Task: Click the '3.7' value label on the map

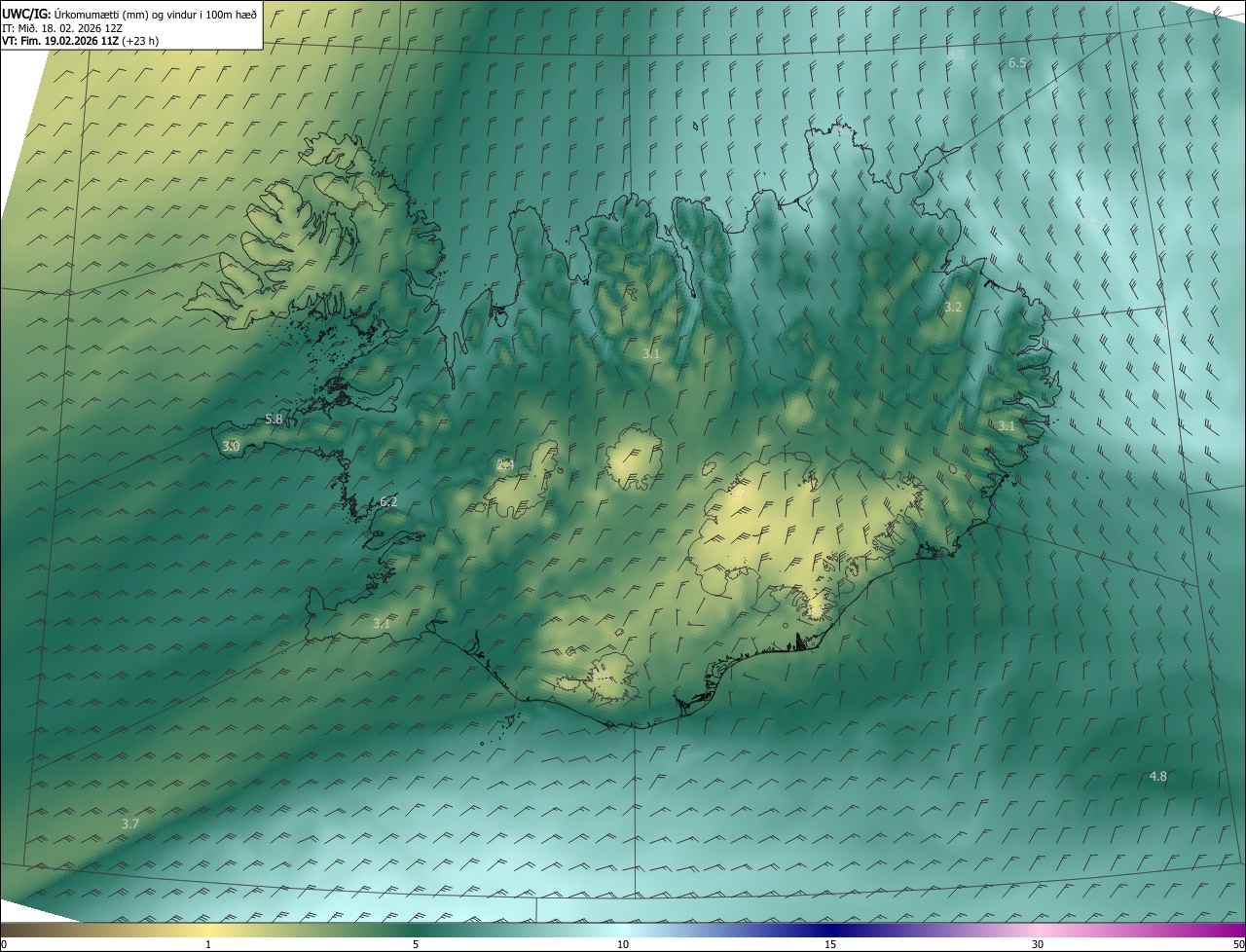Action: tap(130, 824)
